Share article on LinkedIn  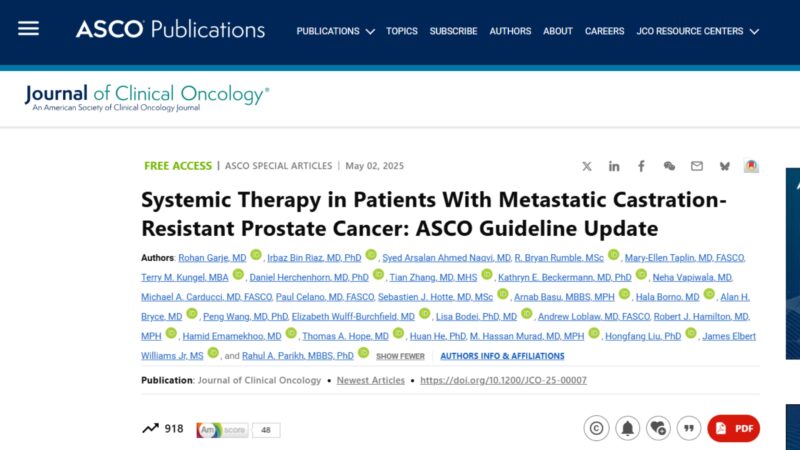click(x=614, y=166)
